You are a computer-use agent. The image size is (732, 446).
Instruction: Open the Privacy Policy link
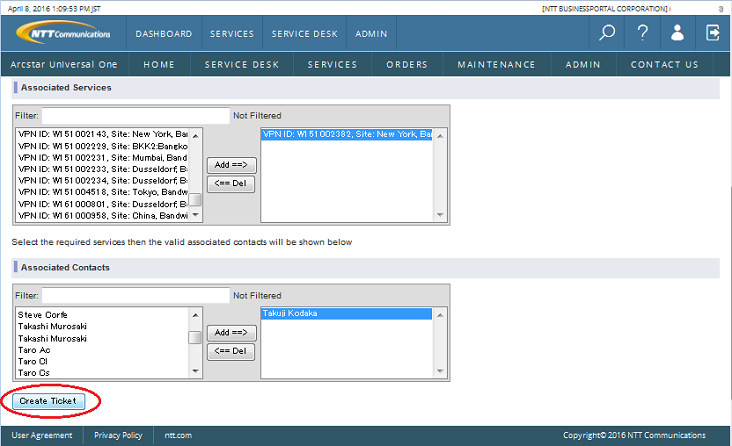click(x=118, y=436)
